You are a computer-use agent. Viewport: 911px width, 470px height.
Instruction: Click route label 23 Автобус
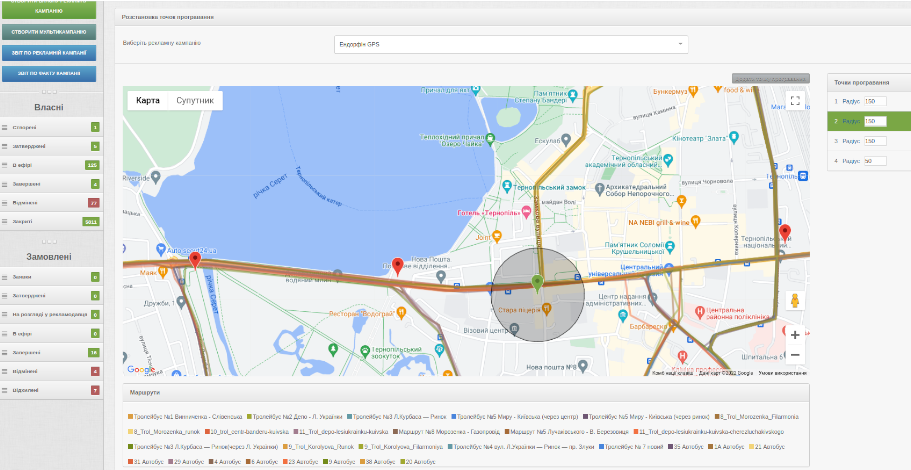303,462
